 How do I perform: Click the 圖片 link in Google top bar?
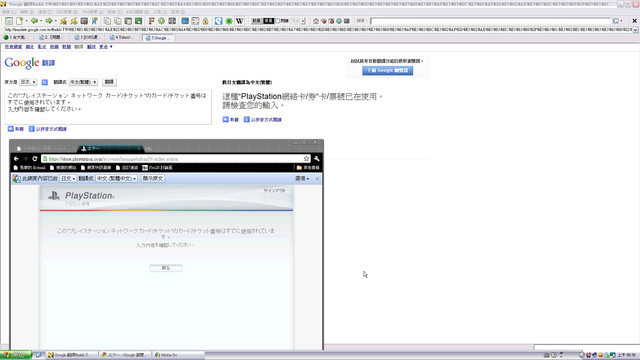pyautogui.click(x=30, y=47)
